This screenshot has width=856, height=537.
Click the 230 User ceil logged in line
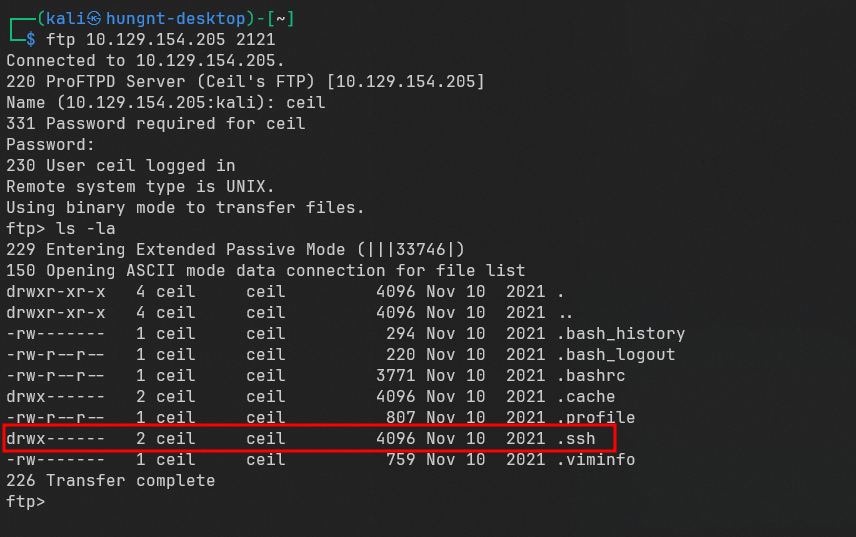click(120, 165)
